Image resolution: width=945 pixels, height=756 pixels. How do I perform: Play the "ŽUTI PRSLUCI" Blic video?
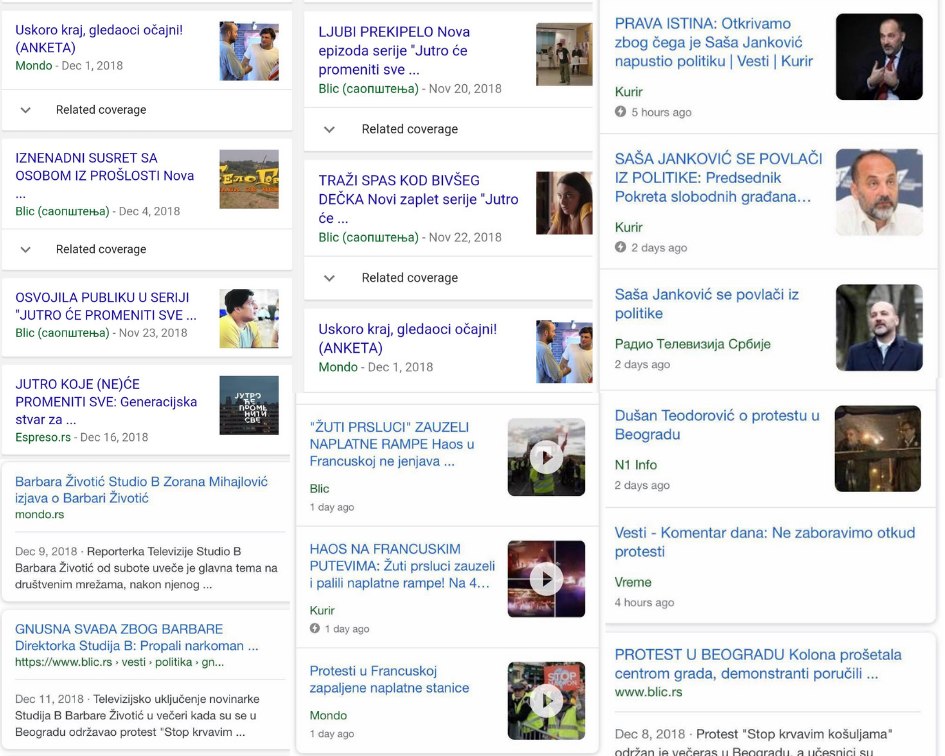546,458
